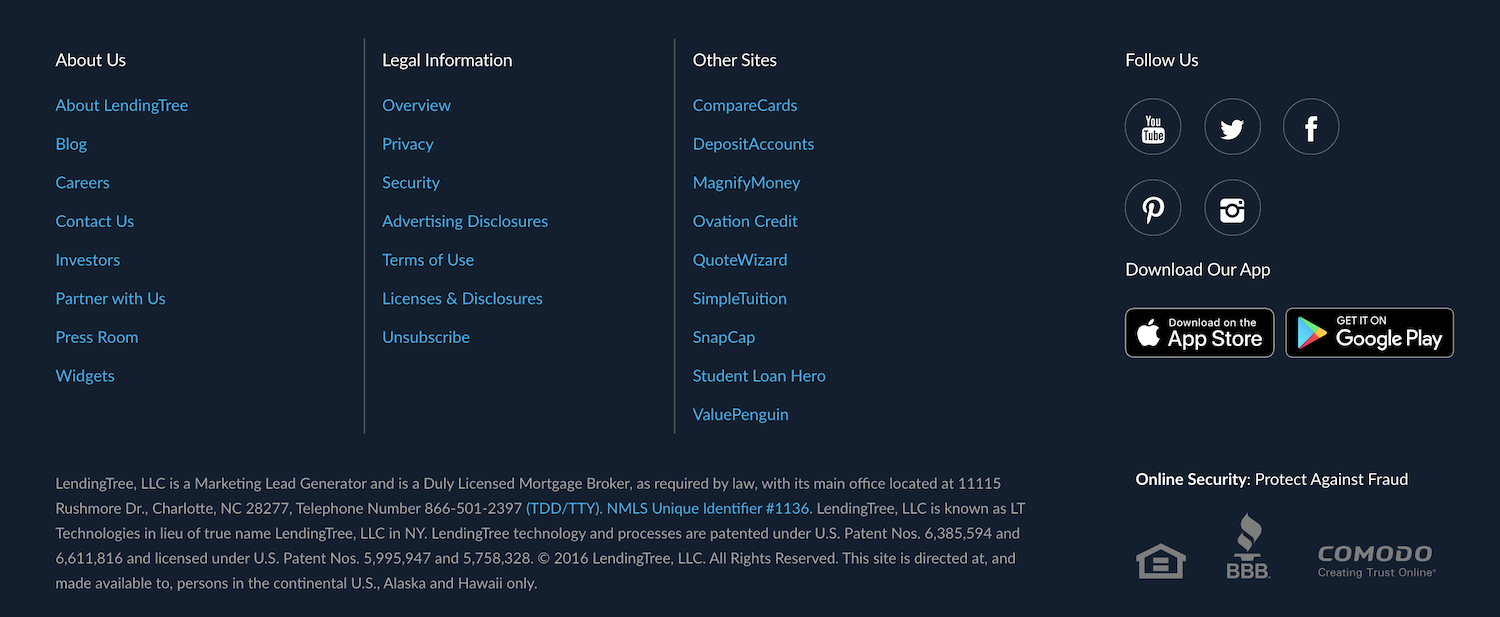Open the BBB accreditation page
The width and height of the screenshot is (1500, 617).
1248,545
